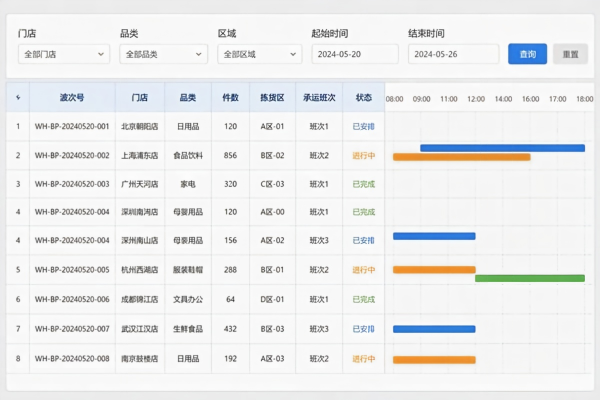Viewport: 600px width, 400px height.
Task: Click the 北京朝阳店 store cell
Action: click(x=140, y=126)
